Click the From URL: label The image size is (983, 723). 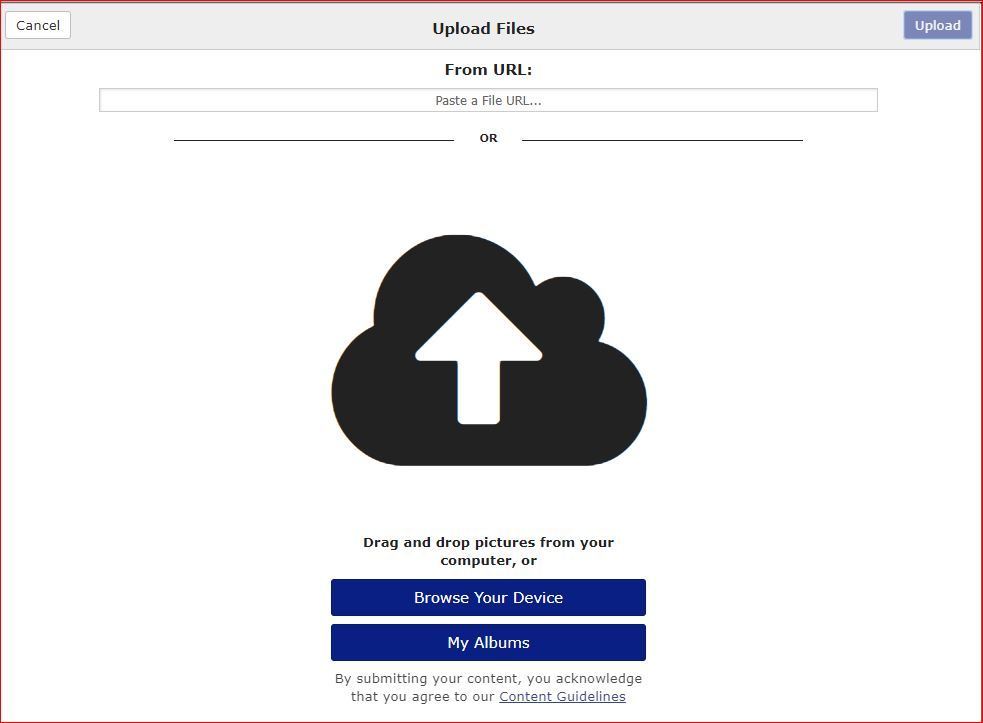pyautogui.click(x=488, y=70)
